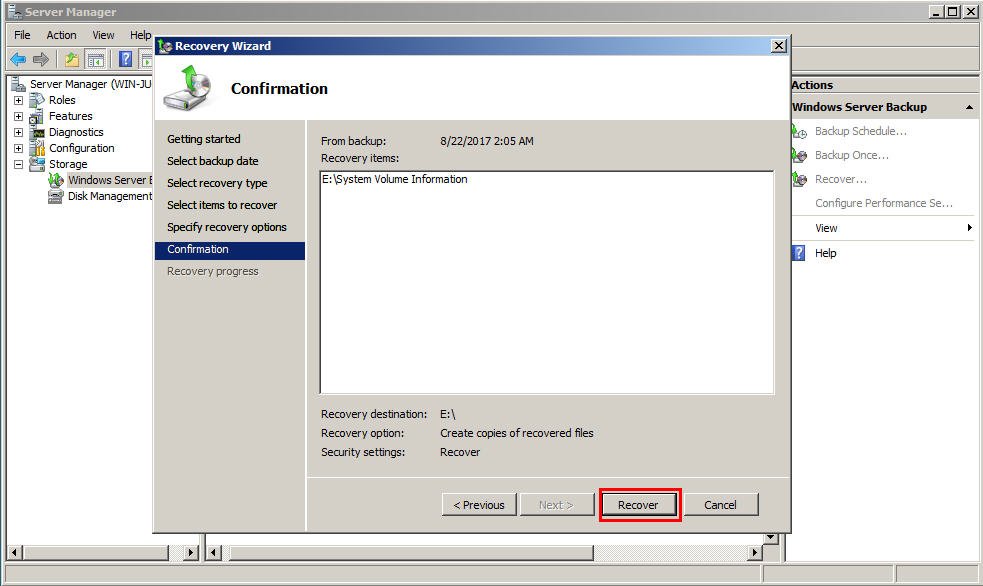Click down arrow of center vertical scrollbar

click(770, 538)
